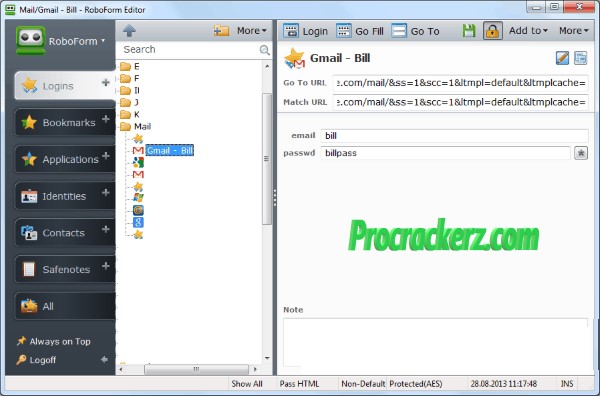Click Protected(AES) in status bar
The height and width of the screenshot is (396, 600).
tap(416, 384)
